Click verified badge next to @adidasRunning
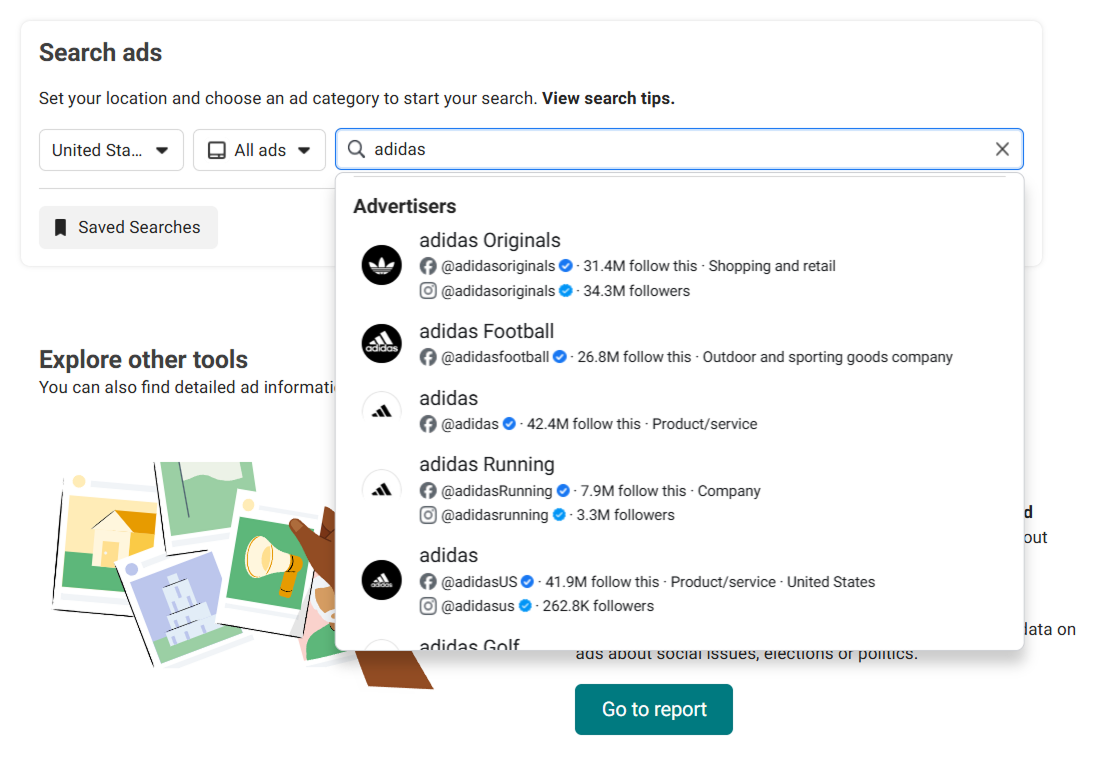1109x777 pixels. tap(563, 491)
